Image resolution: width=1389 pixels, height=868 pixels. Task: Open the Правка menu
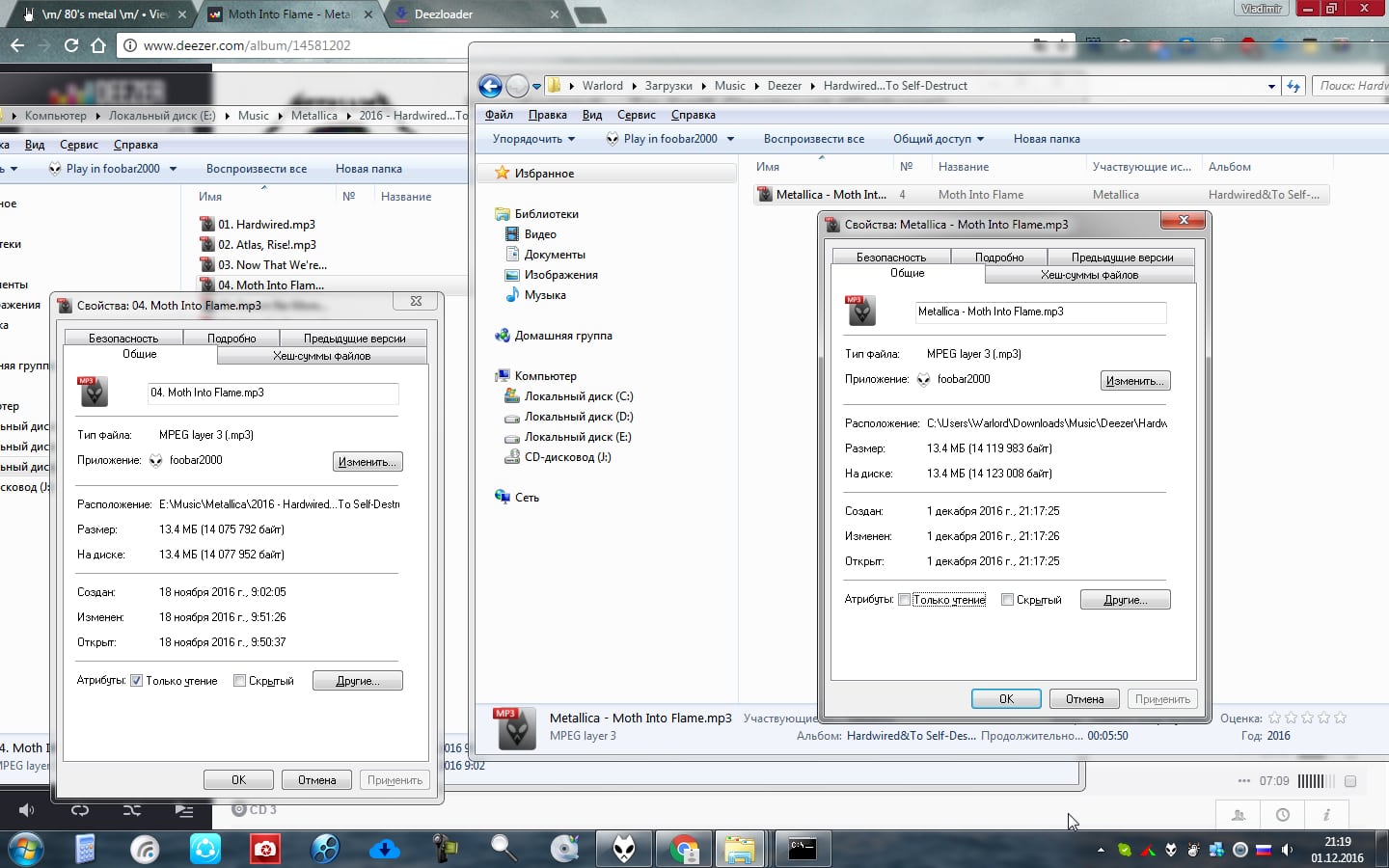(x=547, y=115)
